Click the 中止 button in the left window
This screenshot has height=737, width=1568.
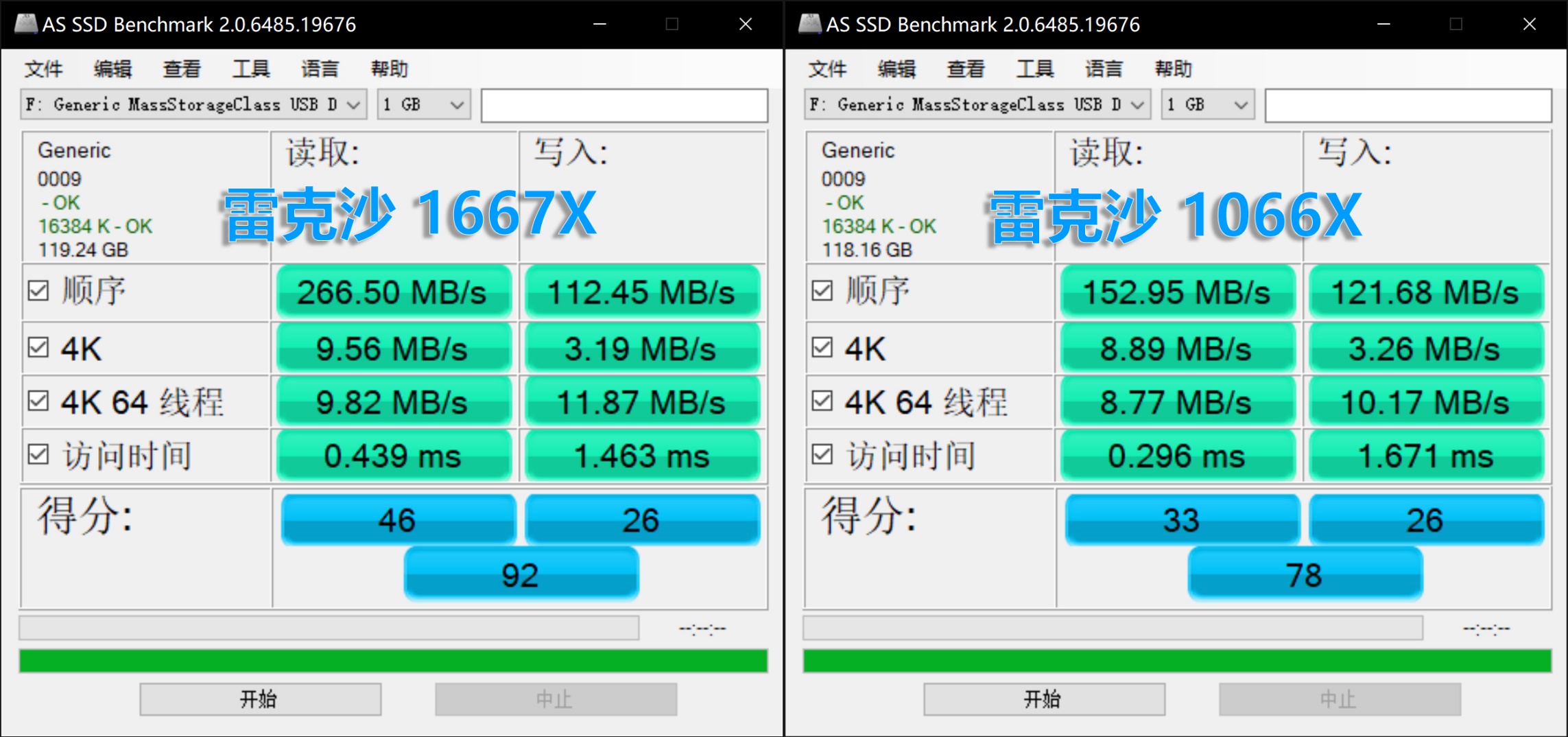(x=556, y=699)
